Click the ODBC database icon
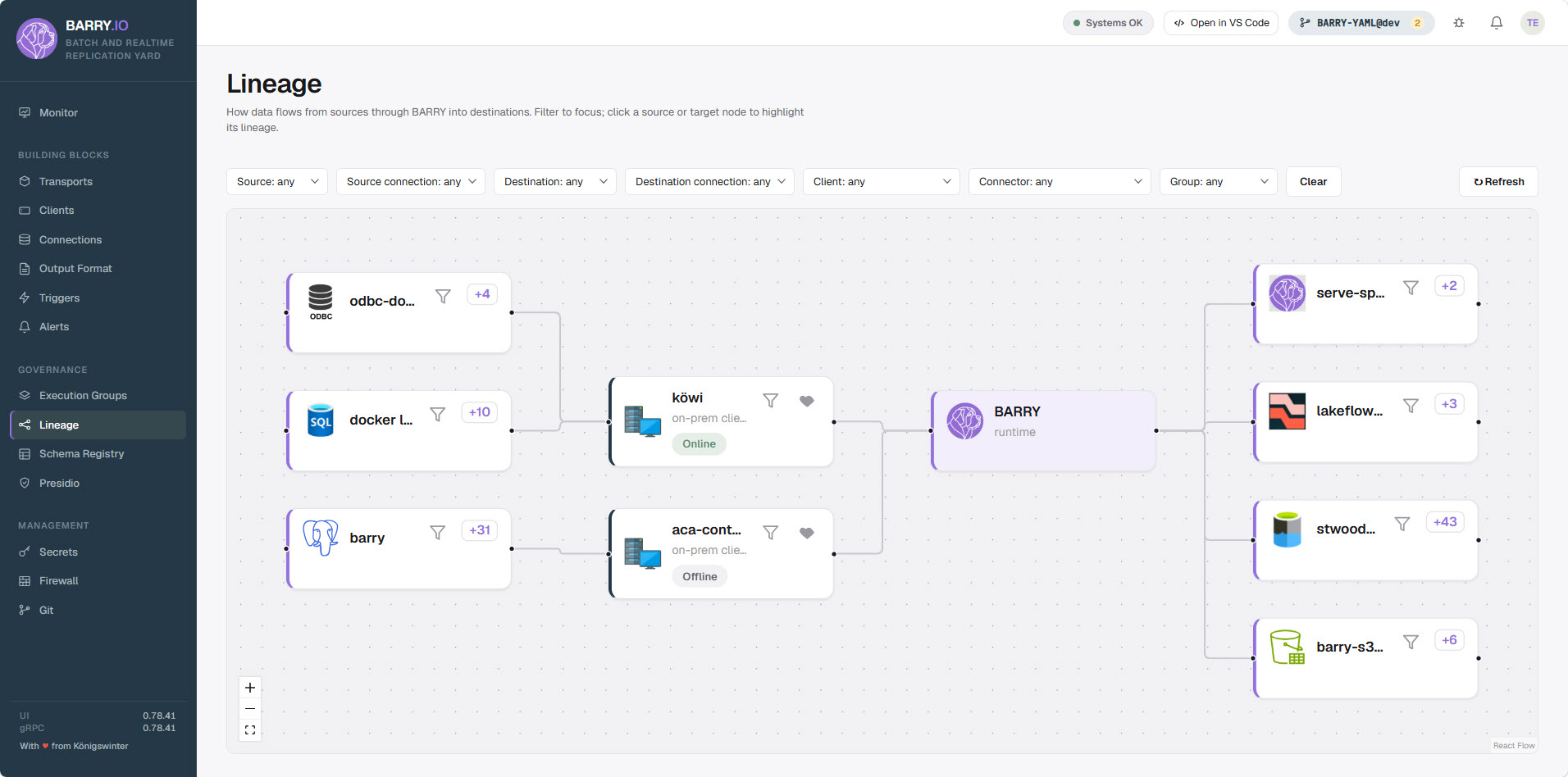 (321, 302)
